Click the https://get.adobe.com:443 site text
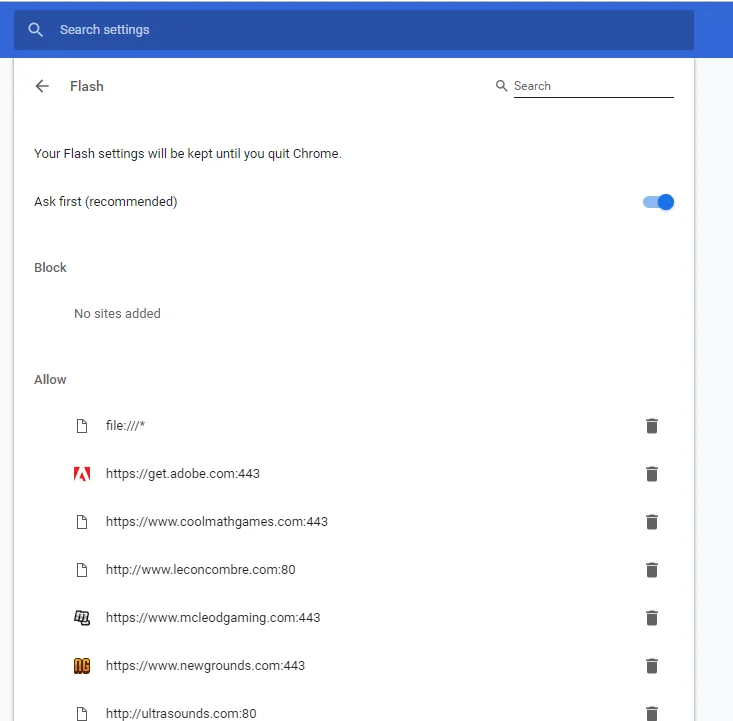This screenshot has width=733, height=721. pyautogui.click(x=183, y=474)
